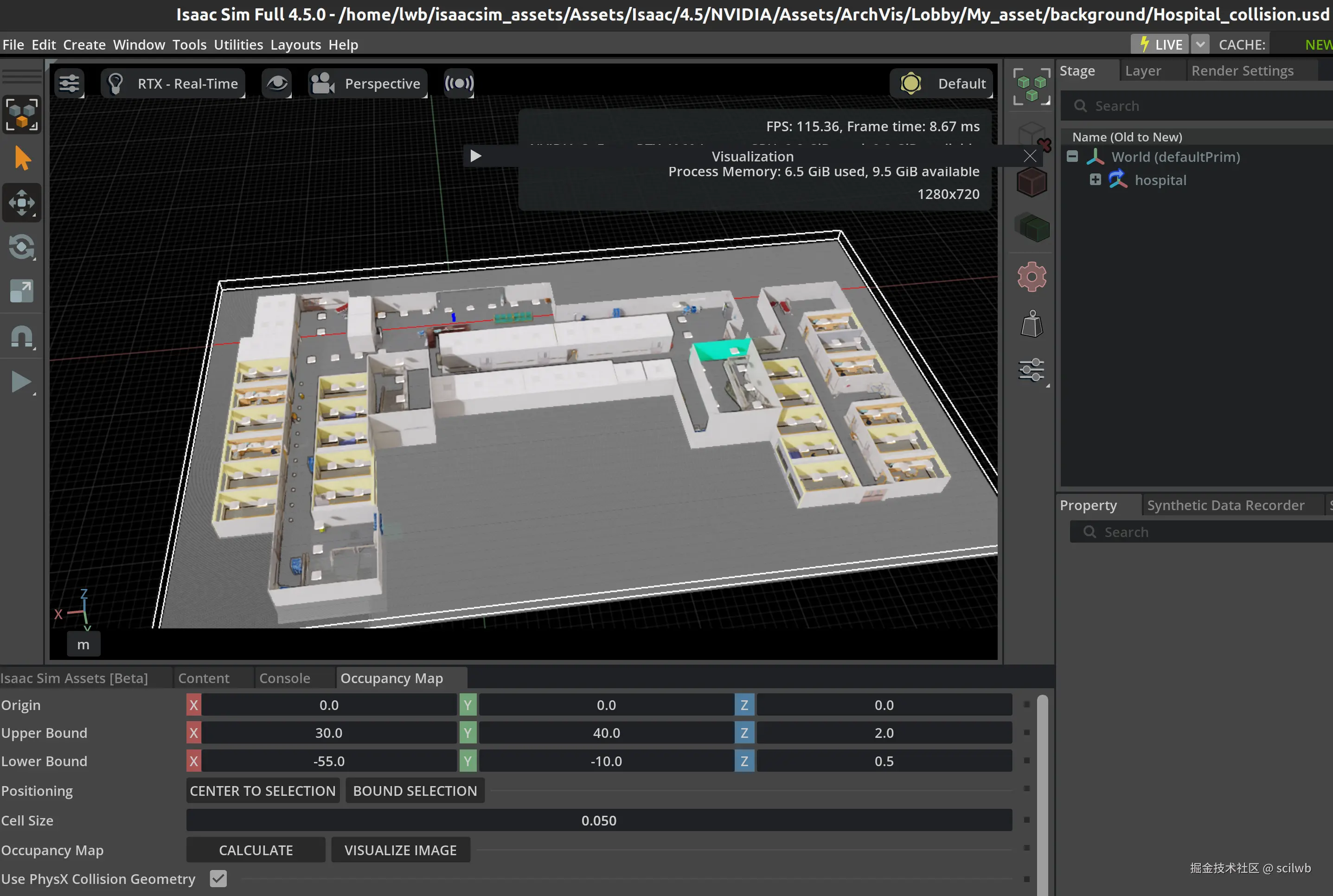Select the Scale tool icon
The width and height of the screenshot is (1333, 896).
point(22,291)
